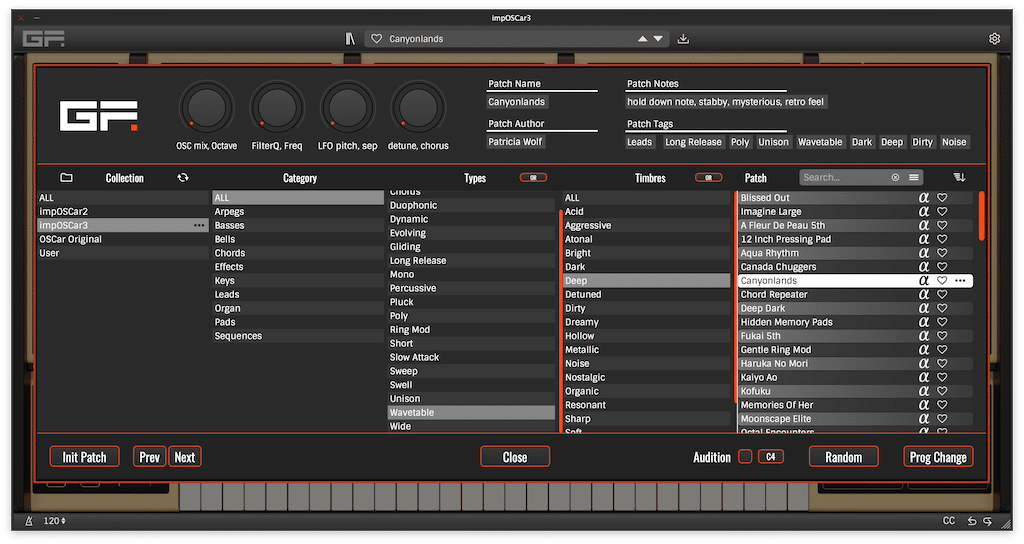
Task: Favorite the Deep Dark patch
Action: click(x=942, y=308)
